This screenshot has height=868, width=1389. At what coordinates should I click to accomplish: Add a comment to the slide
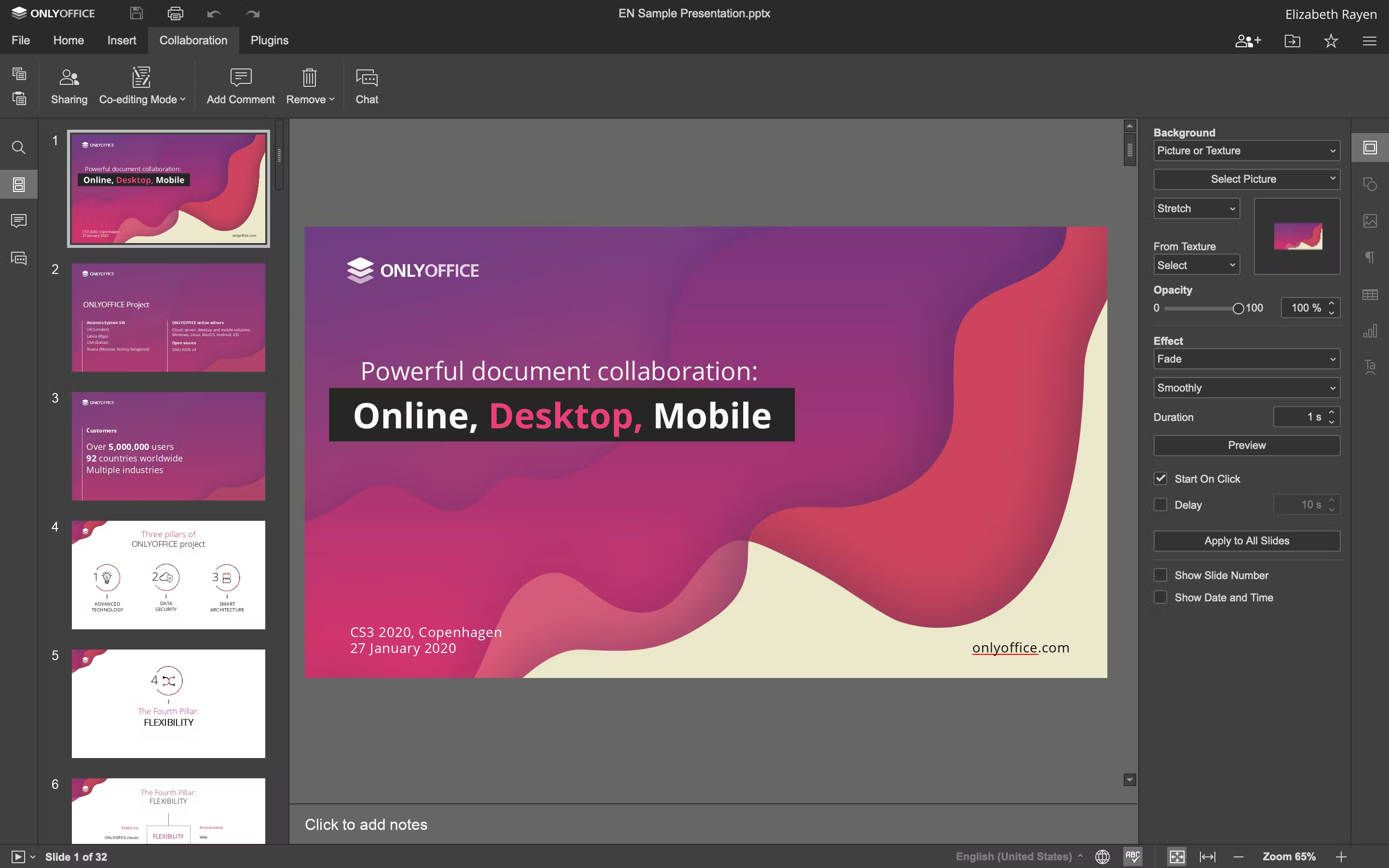click(x=241, y=86)
